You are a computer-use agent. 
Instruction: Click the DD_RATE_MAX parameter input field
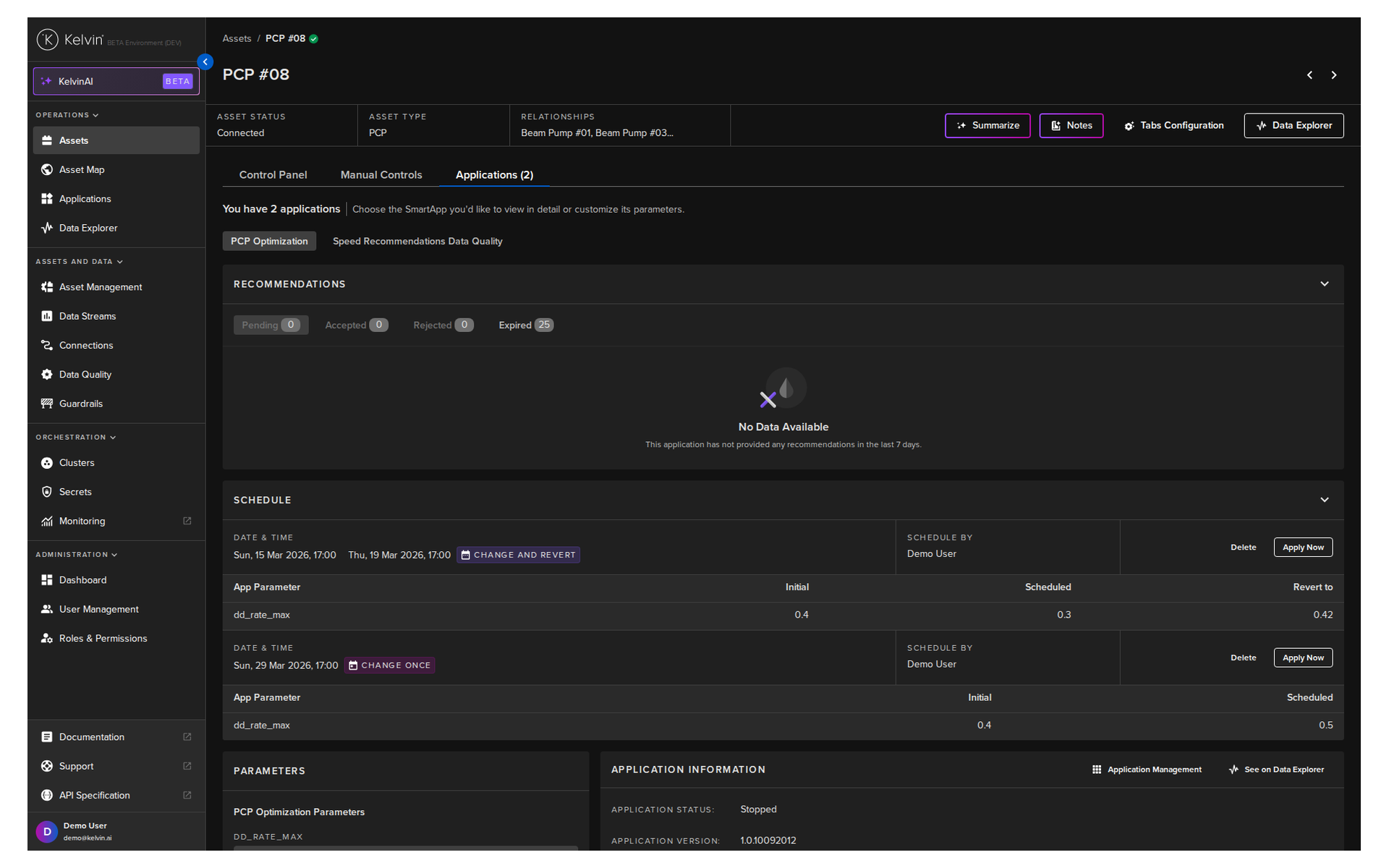[x=405, y=848]
